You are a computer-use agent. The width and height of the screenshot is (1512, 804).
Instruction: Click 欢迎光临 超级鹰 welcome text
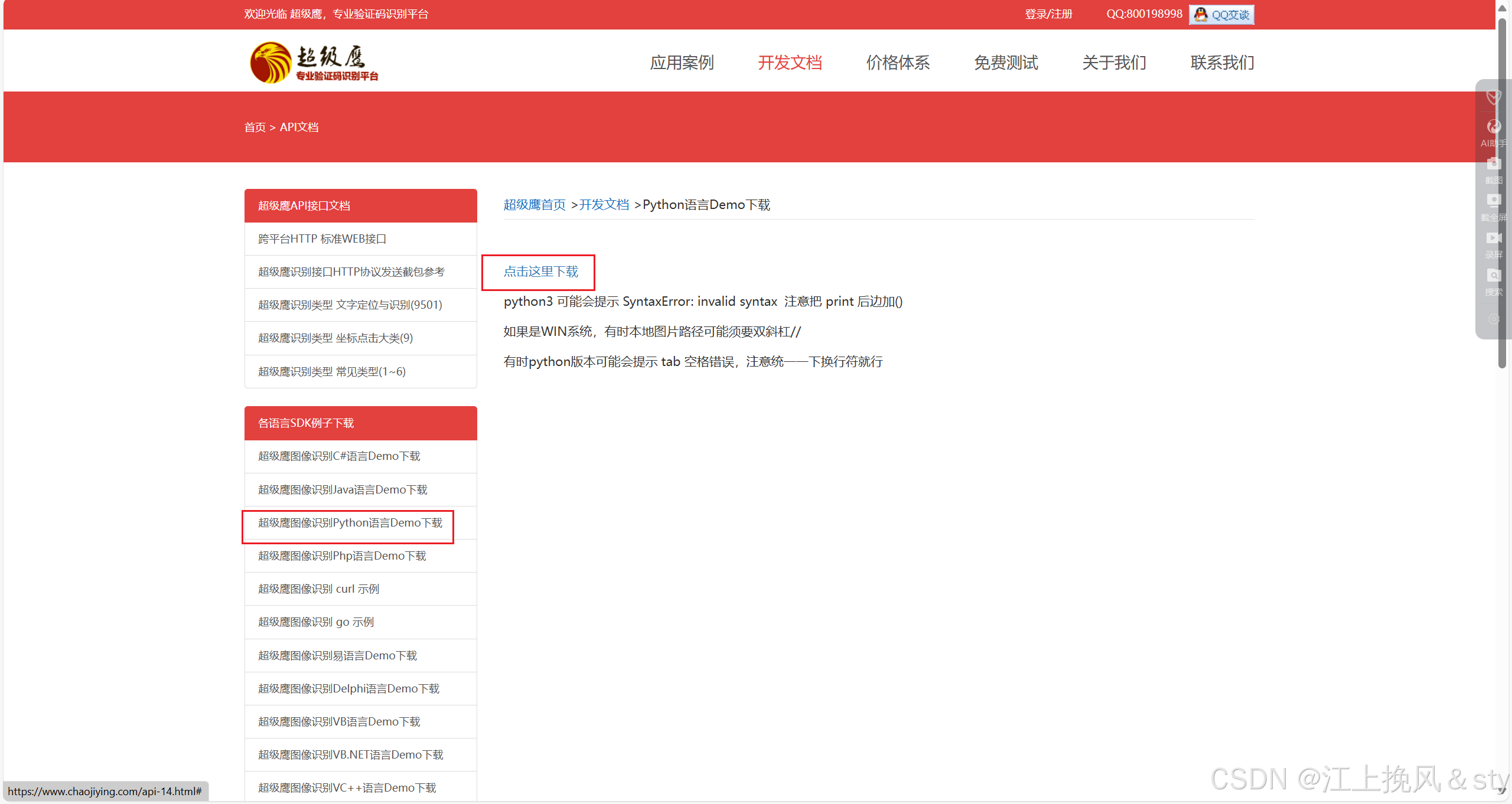pos(336,14)
